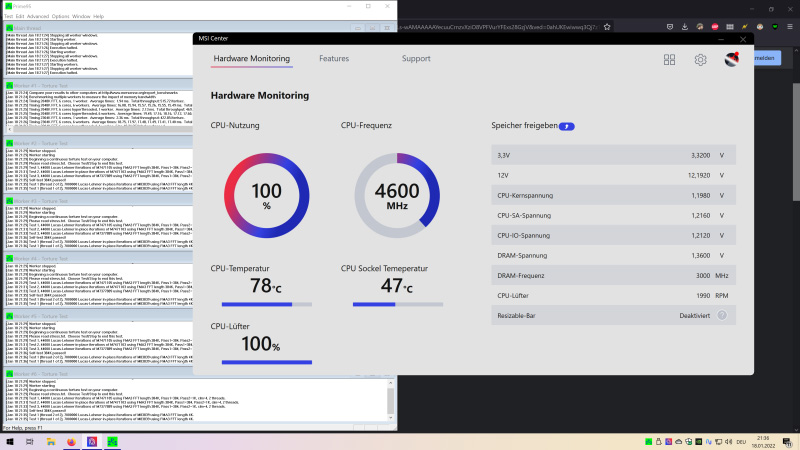Select the DRAM-Frequenz row
The image size is (800, 450).
point(613,276)
